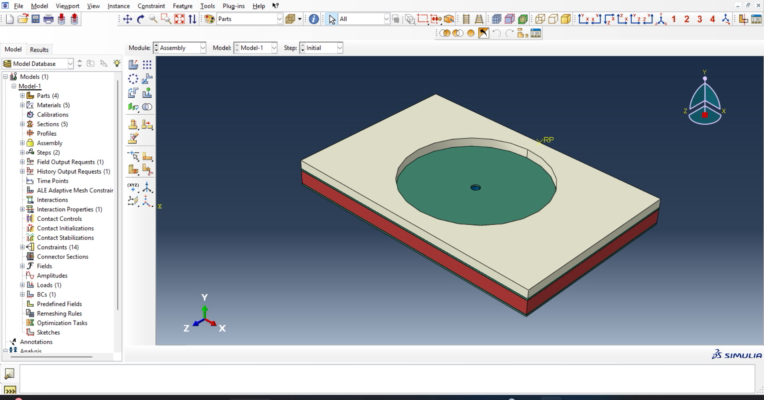Image resolution: width=764 pixels, height=400 pixels.
Task: Expand the Parts (4) tree node
Action: 22,95
